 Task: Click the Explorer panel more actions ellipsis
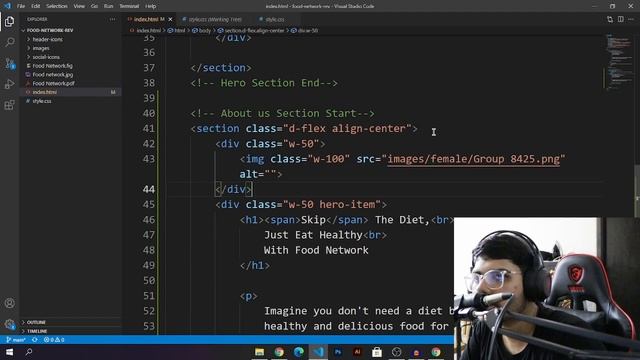click(112, 19)
